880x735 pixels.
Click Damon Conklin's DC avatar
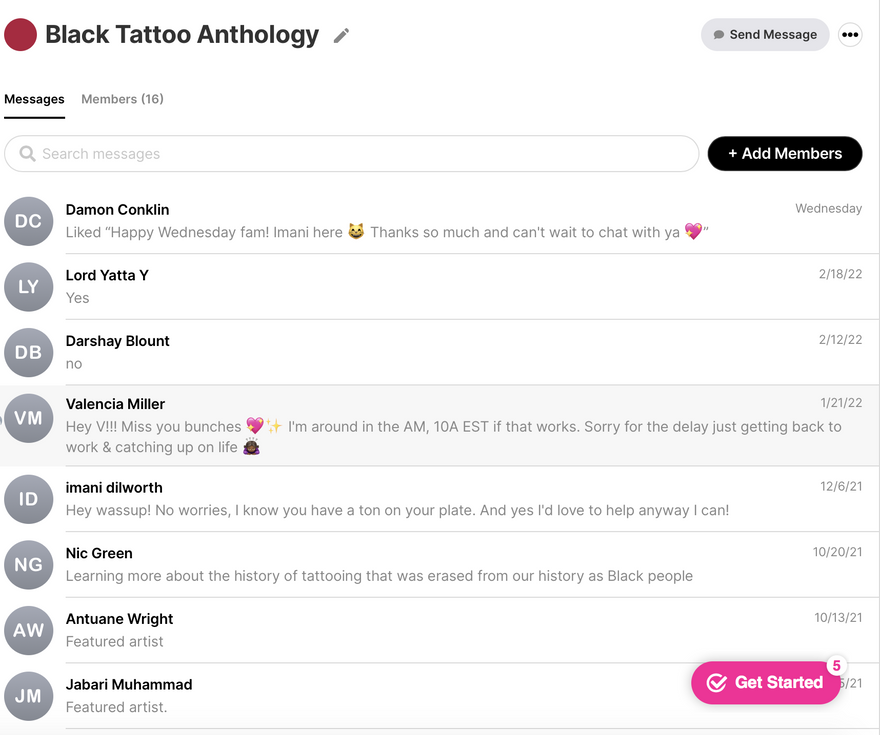29,221
